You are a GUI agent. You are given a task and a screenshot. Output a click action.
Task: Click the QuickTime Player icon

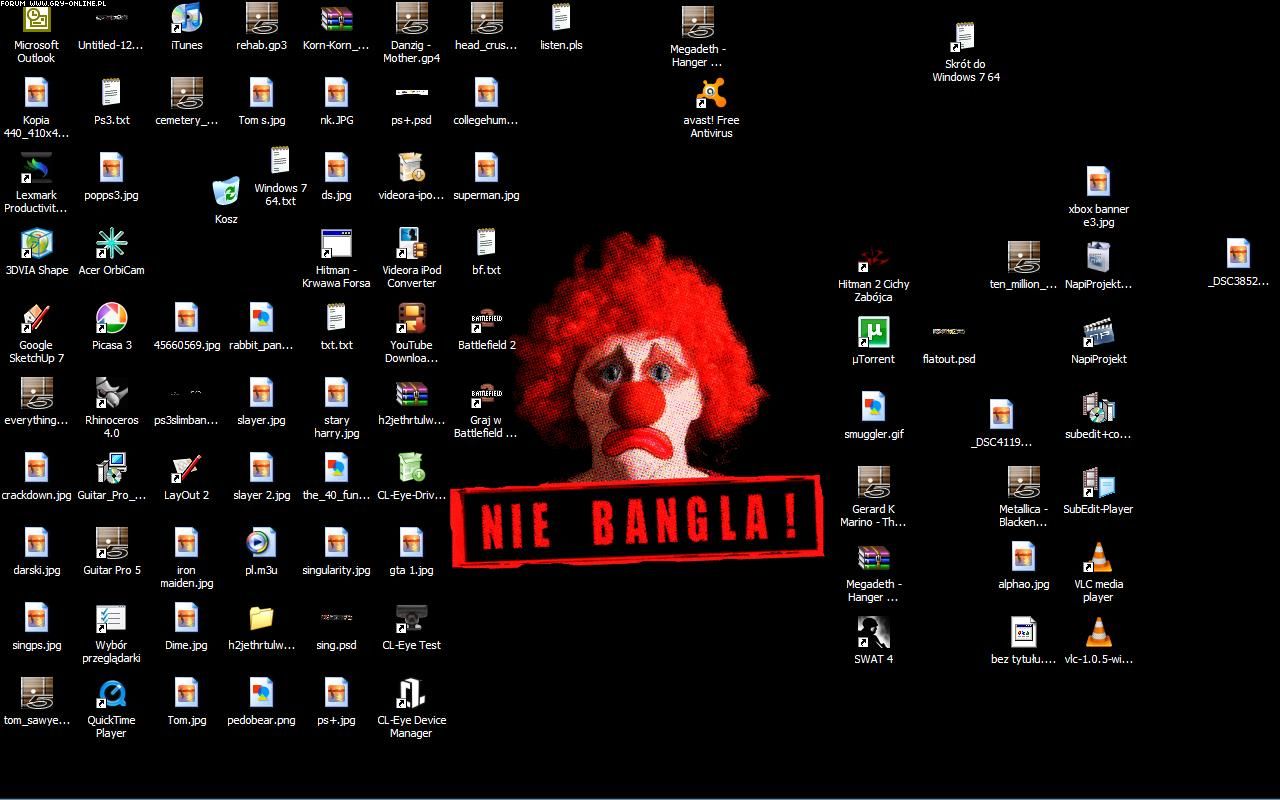(111, 694)
